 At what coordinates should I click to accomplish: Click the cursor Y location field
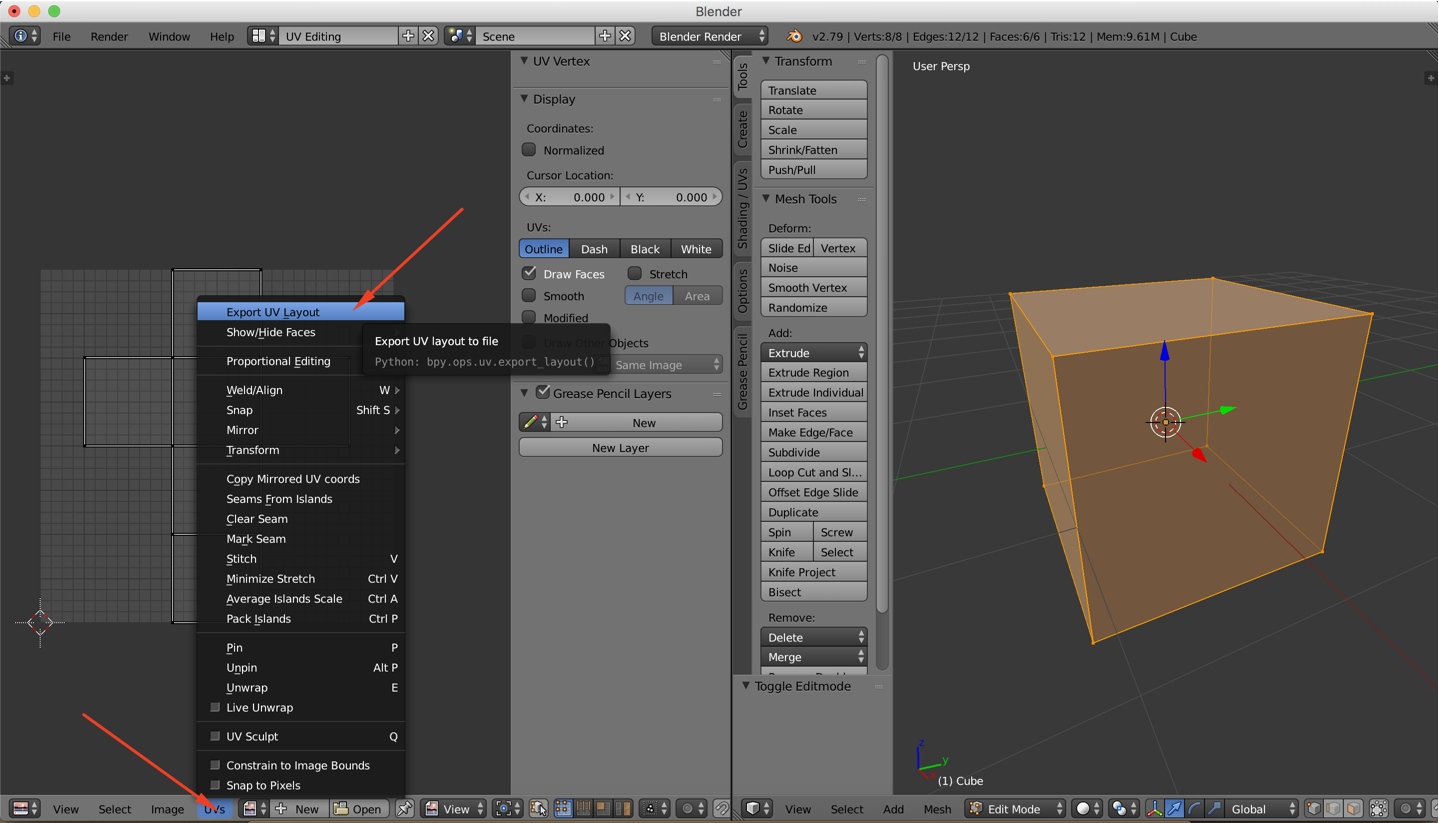672,197
